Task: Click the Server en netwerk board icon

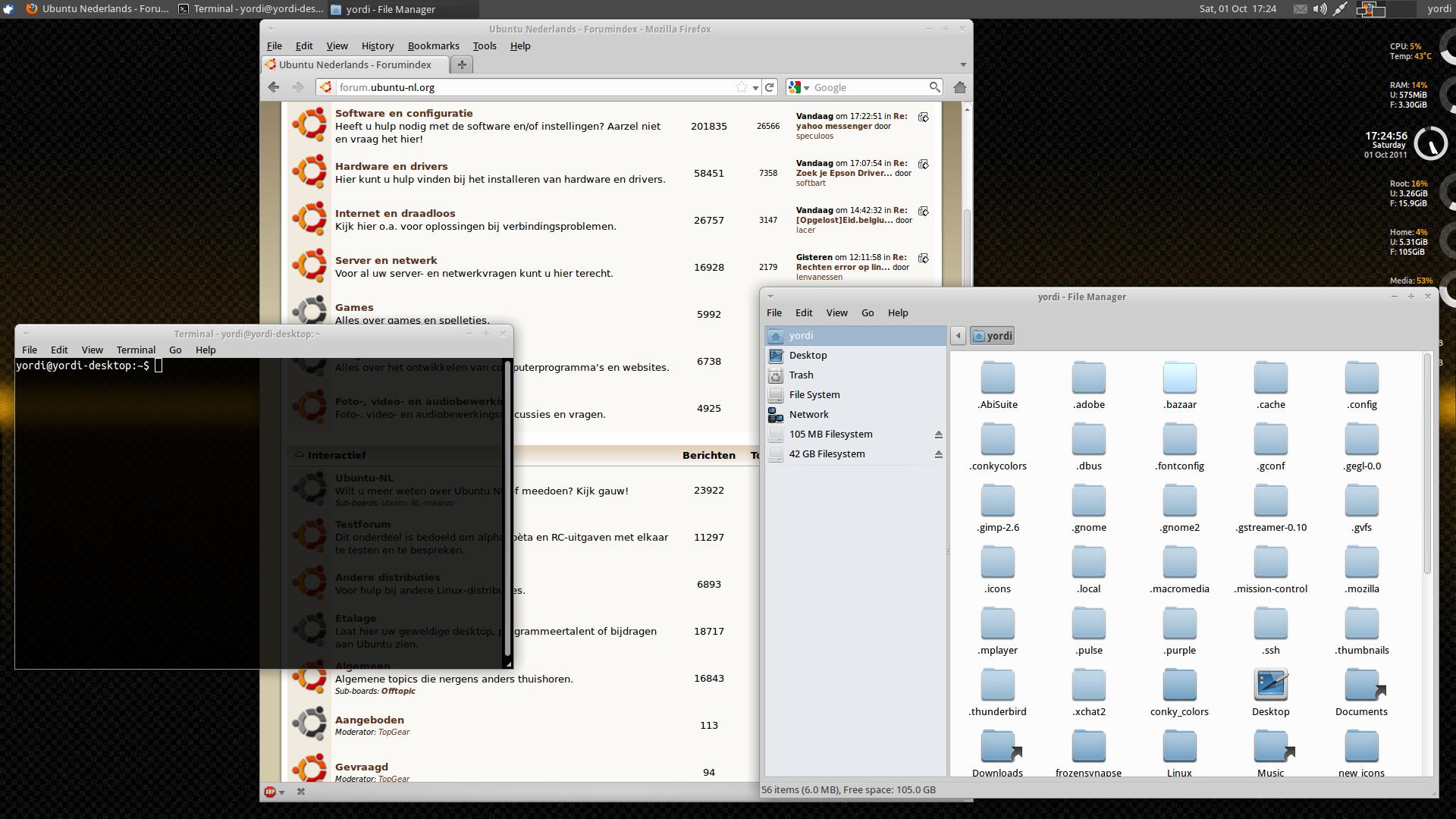Action: (309, 265)
